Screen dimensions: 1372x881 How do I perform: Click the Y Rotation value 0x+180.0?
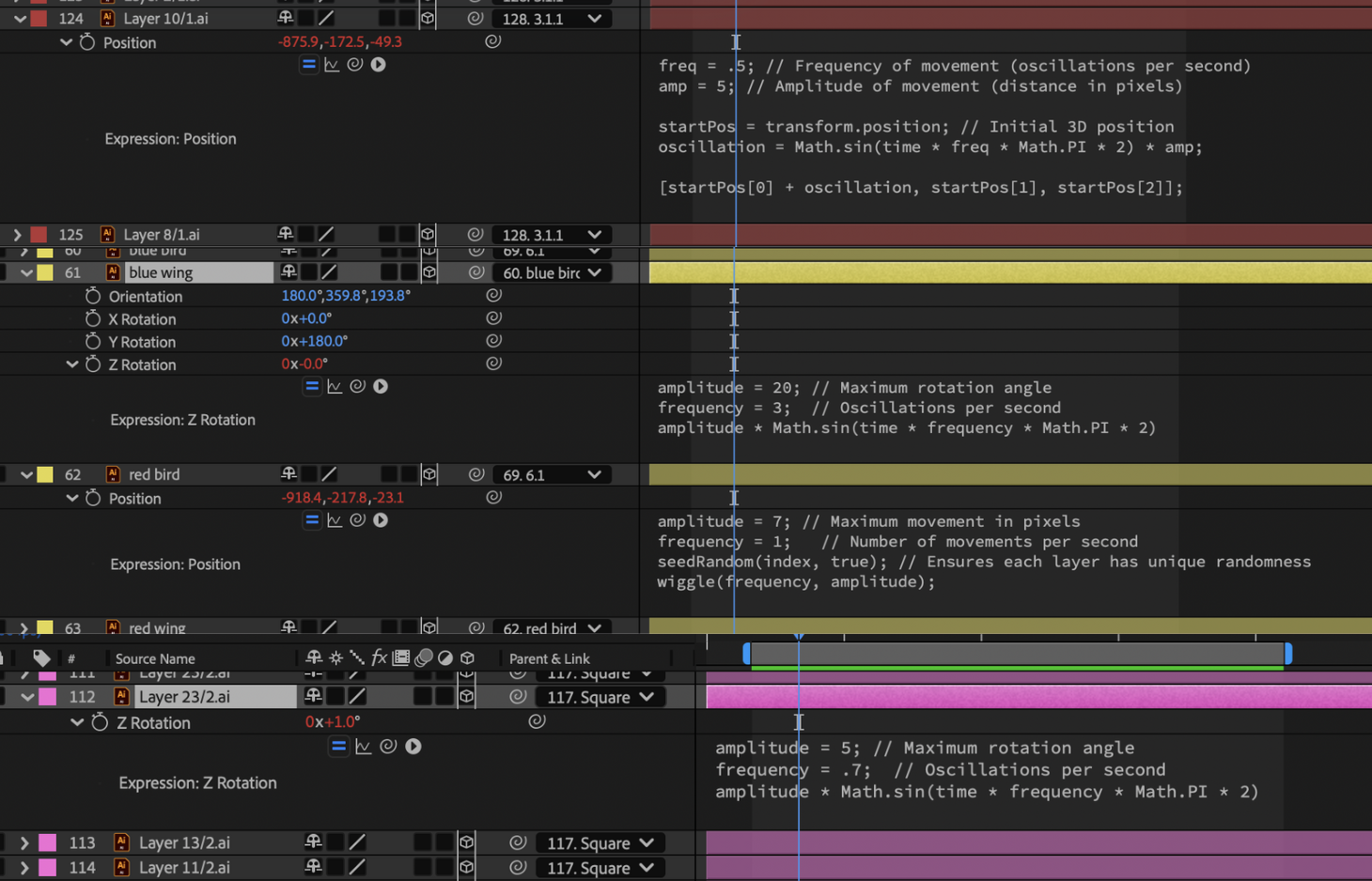point(314,341)
